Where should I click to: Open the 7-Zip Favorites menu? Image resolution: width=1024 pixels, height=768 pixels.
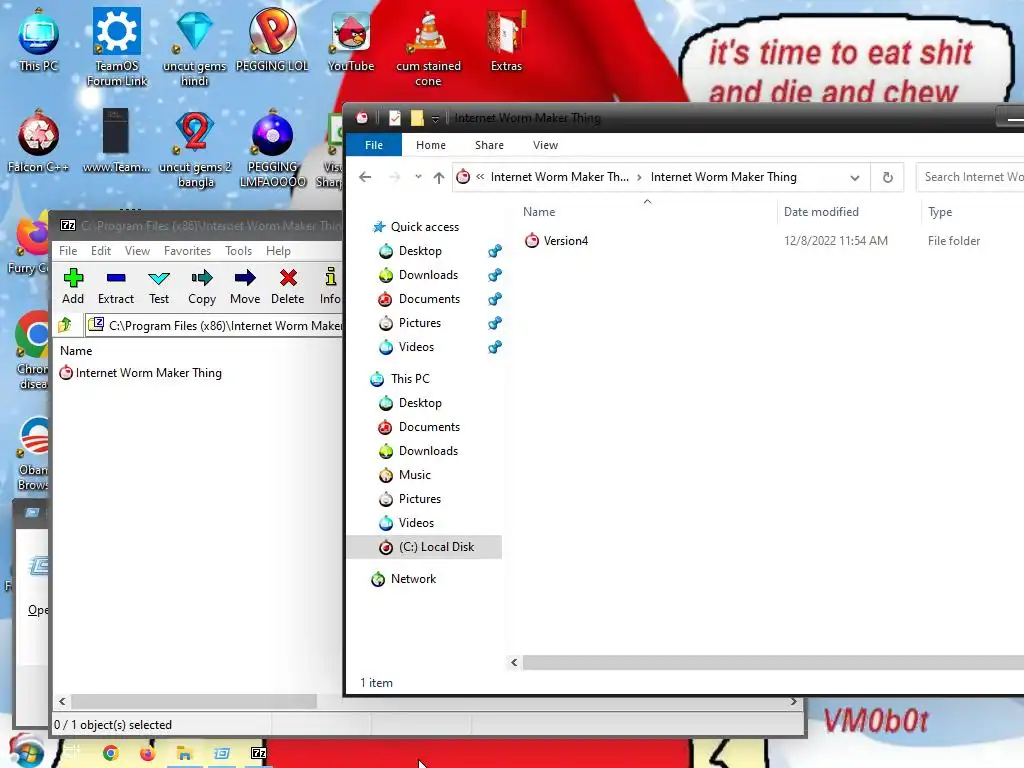(x=187, y=251)
